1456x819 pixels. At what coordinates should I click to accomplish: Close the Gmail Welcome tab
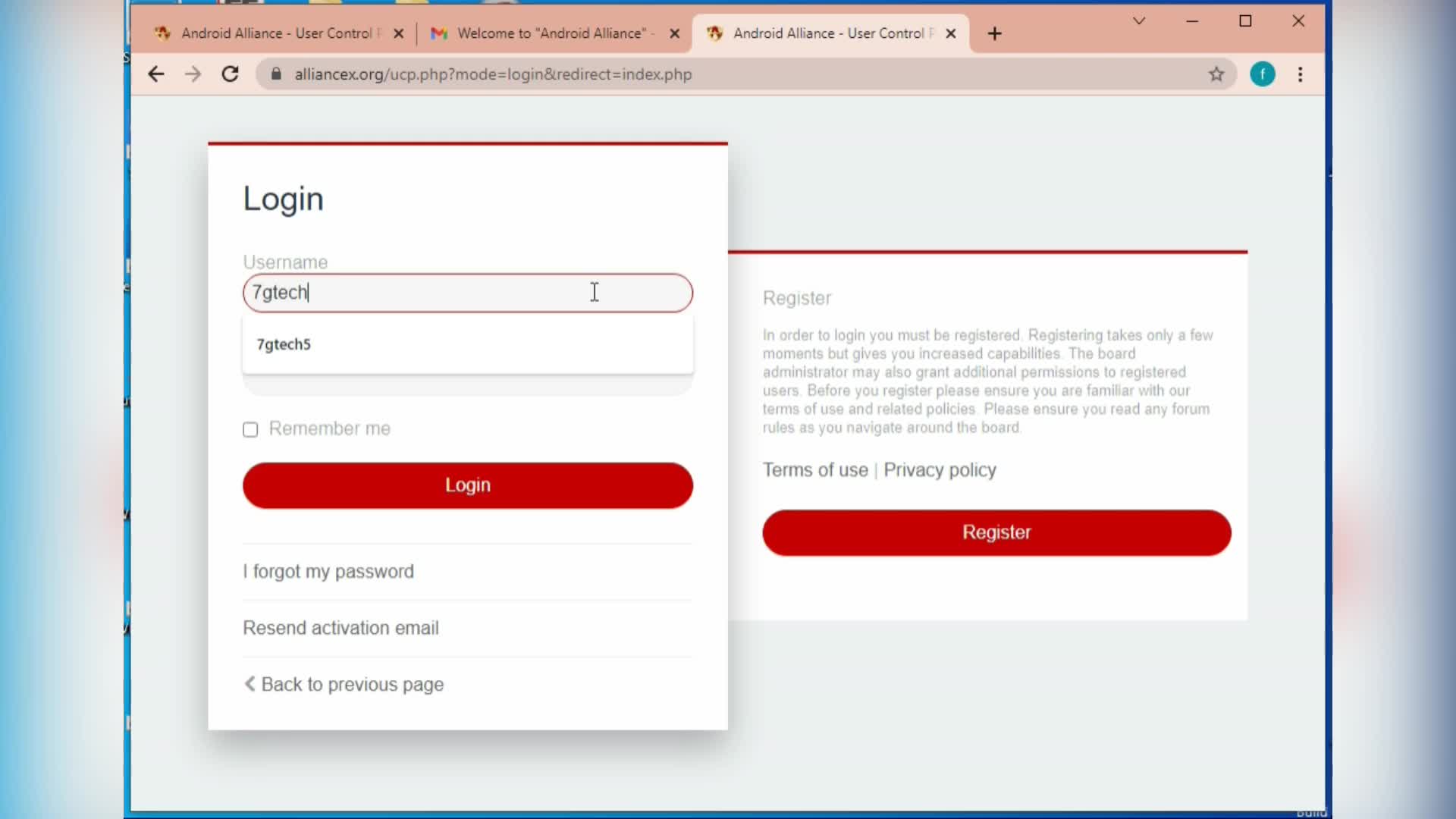click(x=675, y=33)
